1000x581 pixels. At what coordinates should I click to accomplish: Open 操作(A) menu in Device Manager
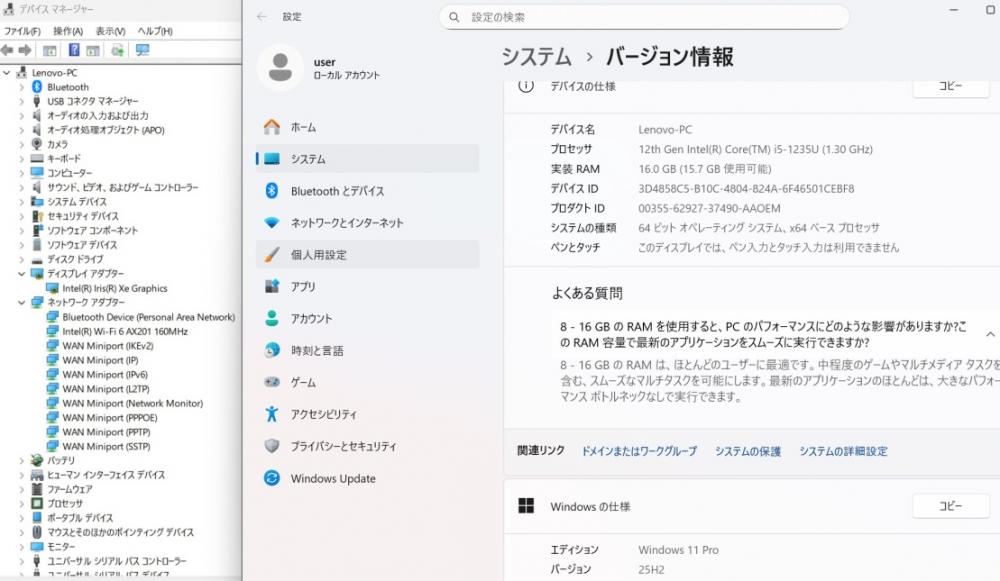coord(68,31)
